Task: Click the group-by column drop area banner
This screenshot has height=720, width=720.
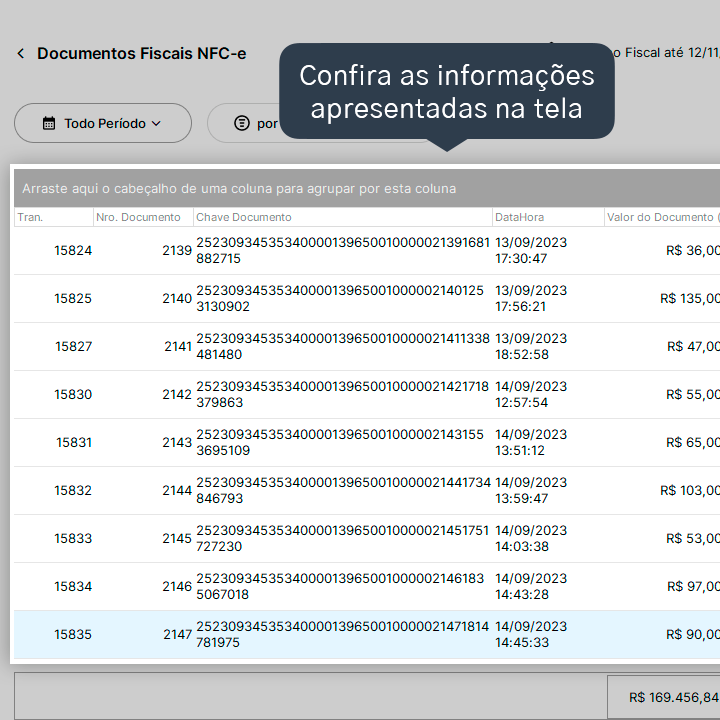Action: 367,188
